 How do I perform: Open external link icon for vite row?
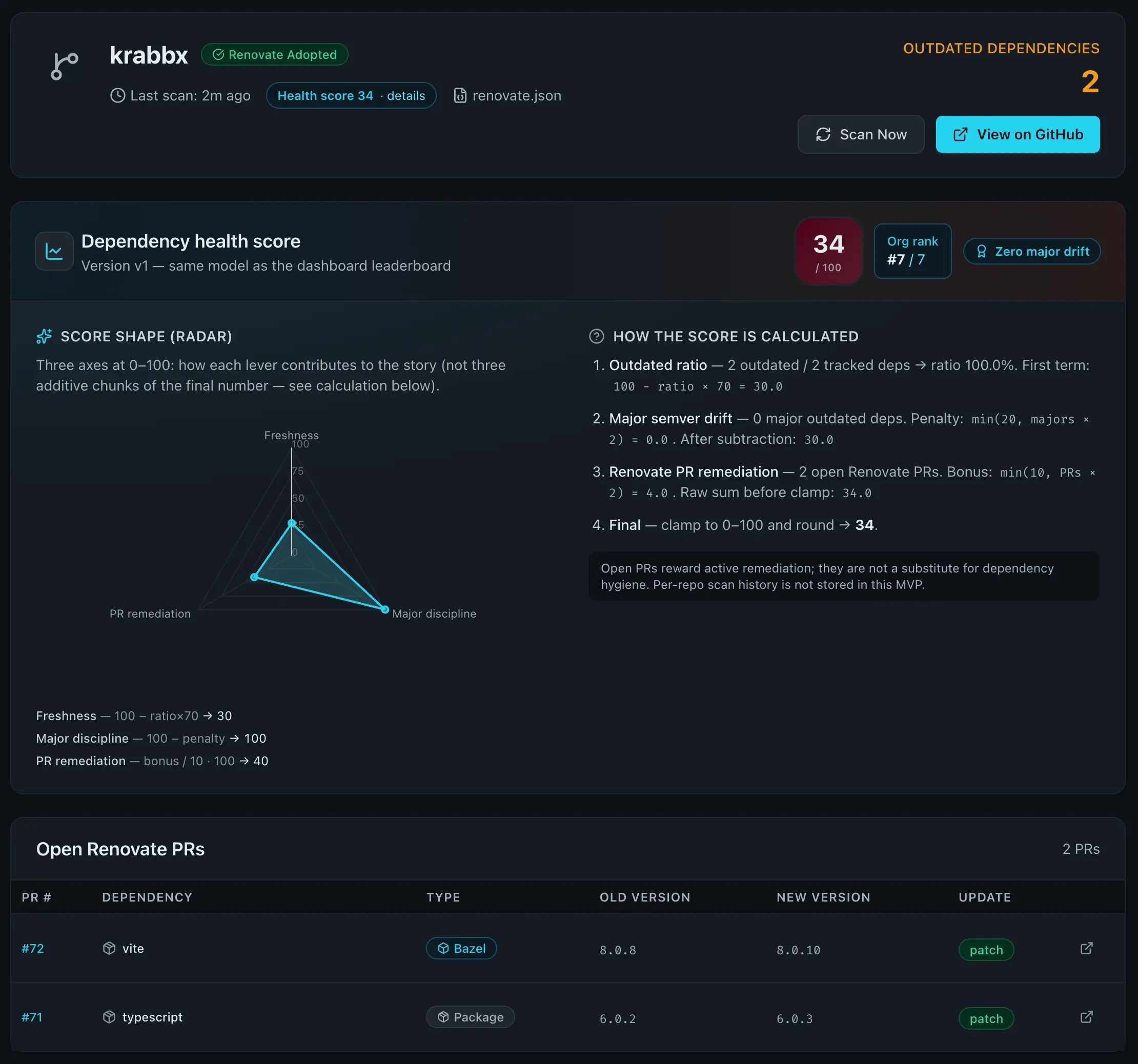pyautogui.click(x=1086, y=948)
